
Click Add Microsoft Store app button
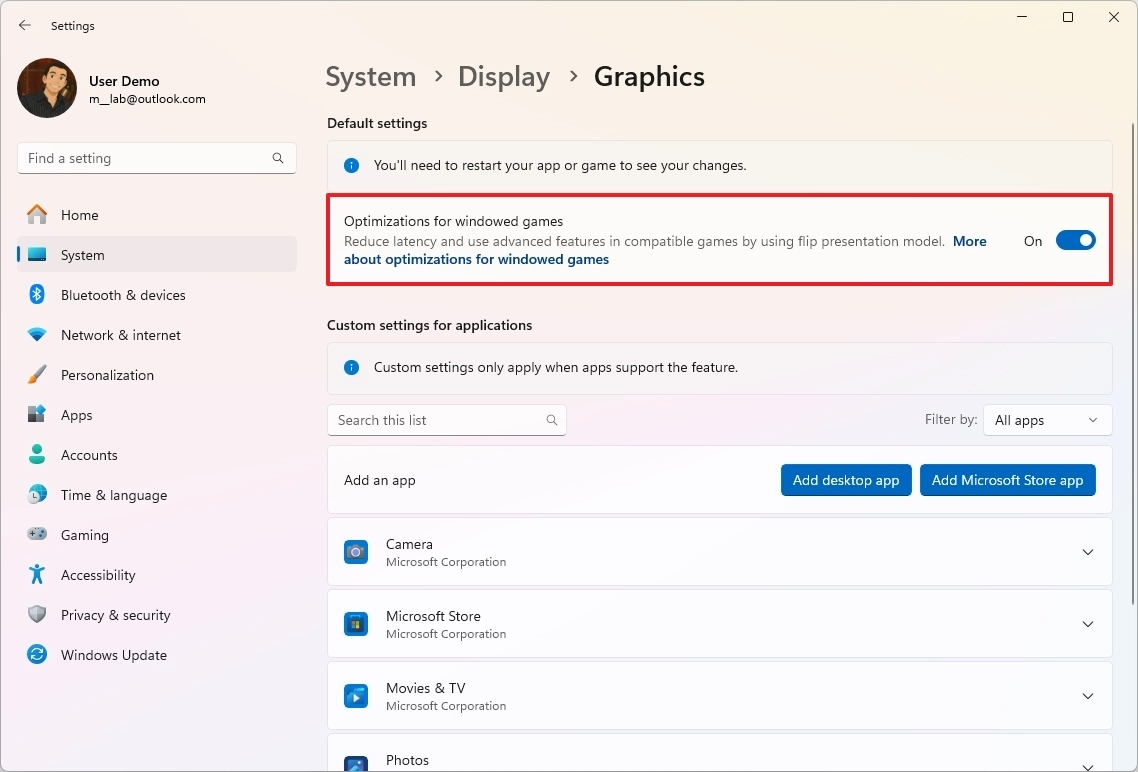[1007, 480]
